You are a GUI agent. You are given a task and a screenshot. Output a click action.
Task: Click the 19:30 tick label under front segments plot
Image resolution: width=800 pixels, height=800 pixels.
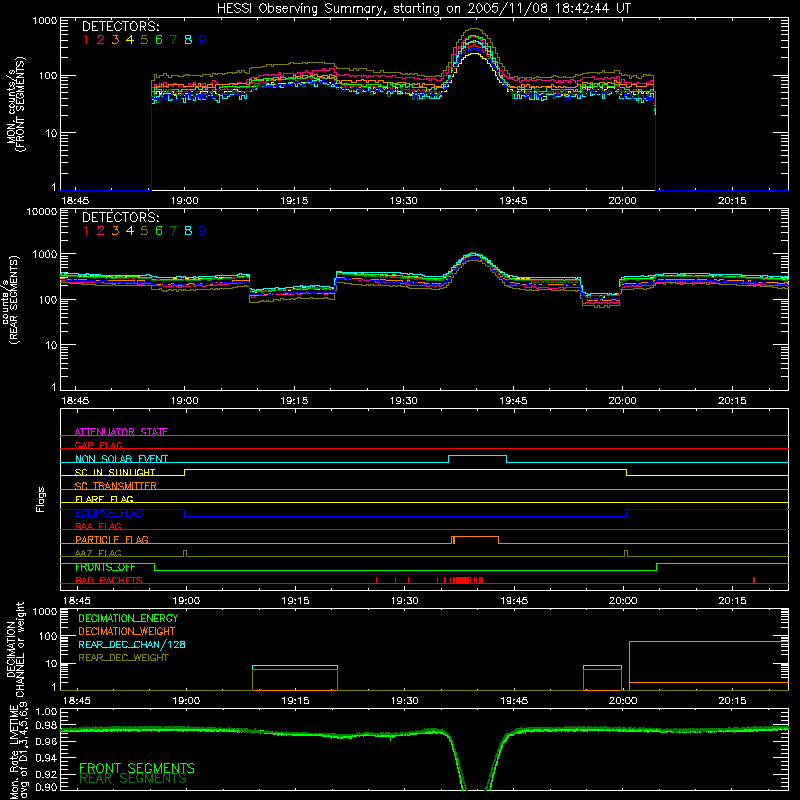click(x=404, y=201)
